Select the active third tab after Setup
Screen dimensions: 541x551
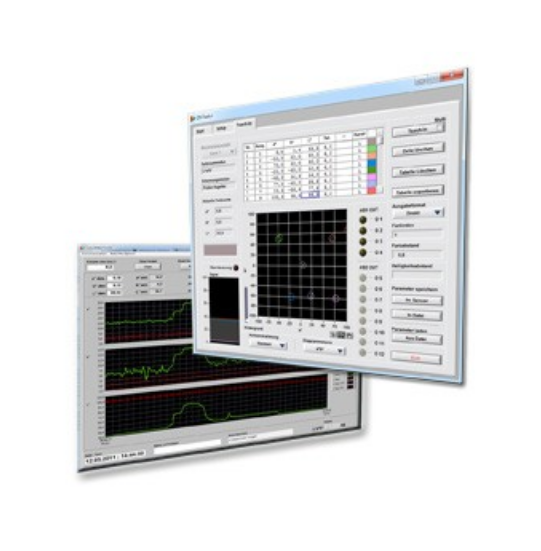(245, 124)
